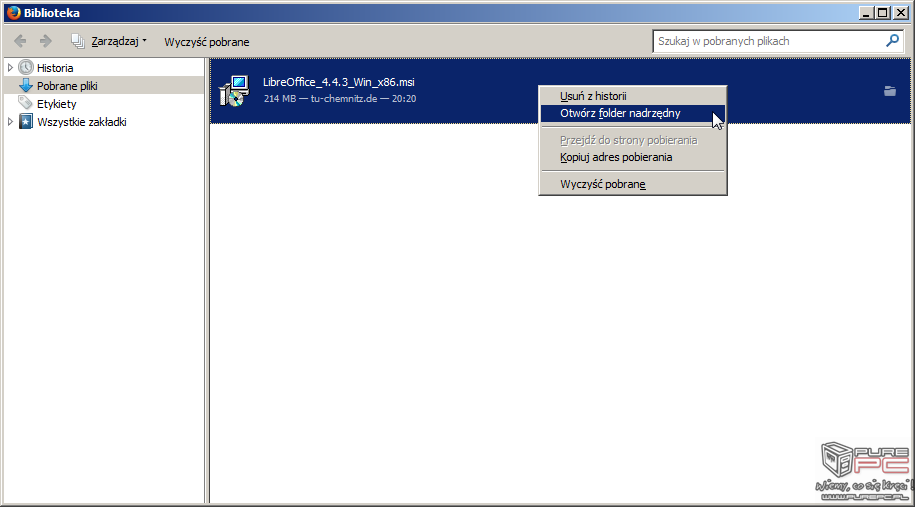Click the Wszystkie zakładki star icon

click(x=26, y=121)
